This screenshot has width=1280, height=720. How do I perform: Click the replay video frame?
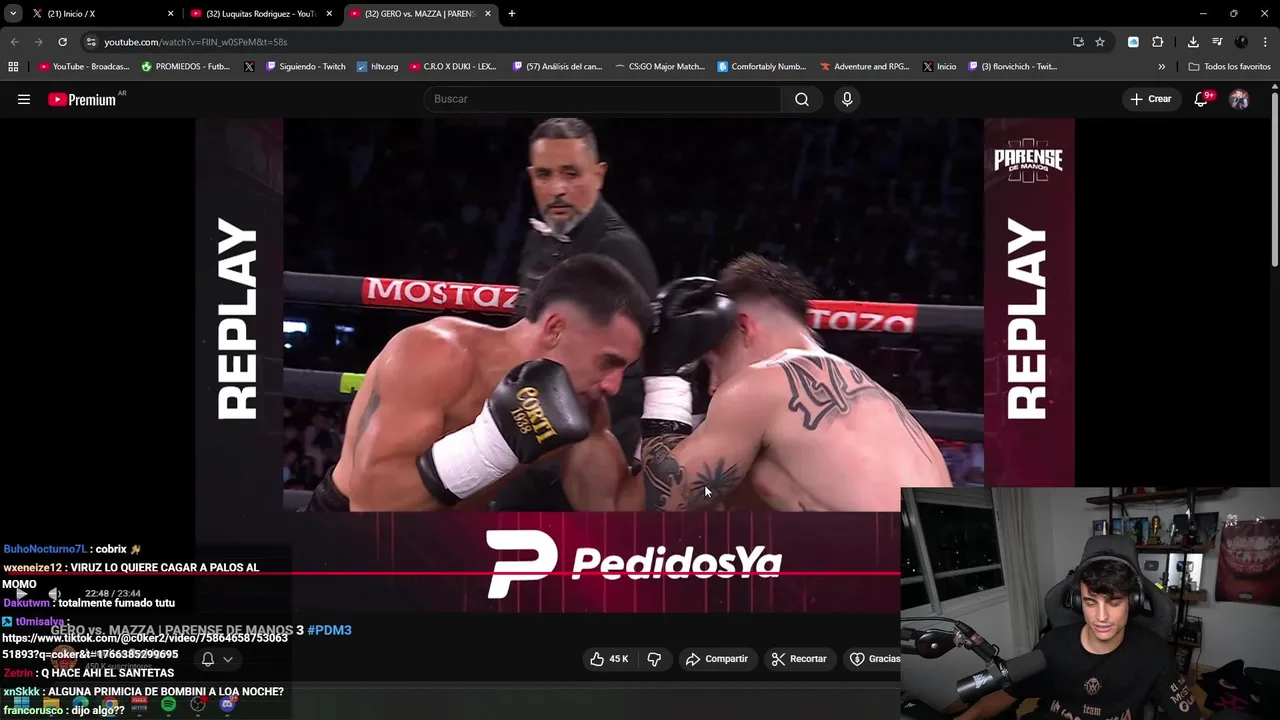(x=633, y=314)
